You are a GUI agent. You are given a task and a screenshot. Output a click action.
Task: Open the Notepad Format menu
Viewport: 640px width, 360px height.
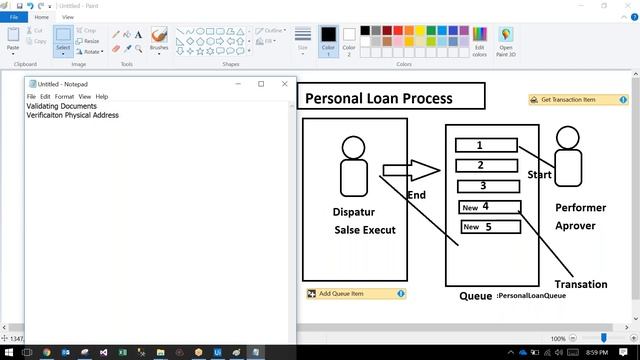(64, 97)
